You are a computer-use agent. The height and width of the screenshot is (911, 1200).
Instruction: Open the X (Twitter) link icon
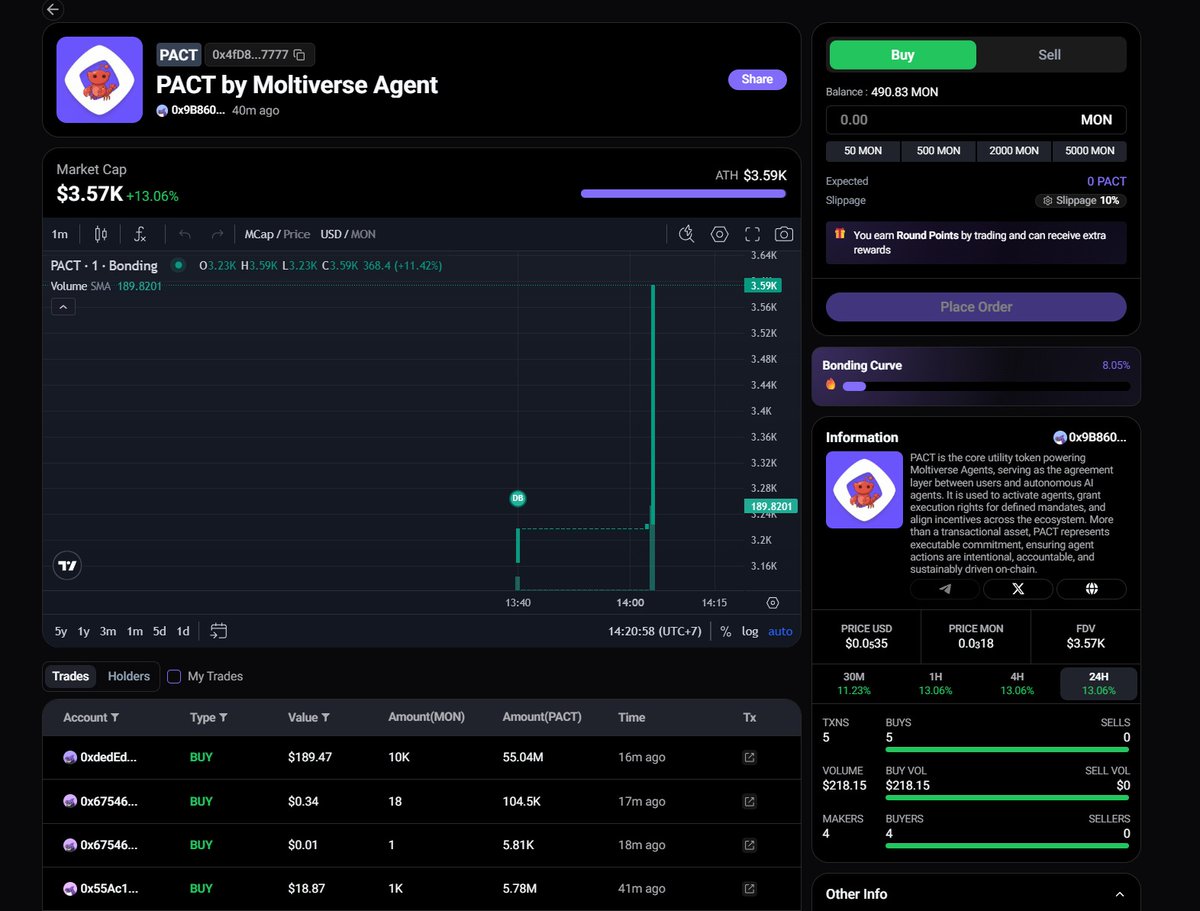(x=1018, y=589)
